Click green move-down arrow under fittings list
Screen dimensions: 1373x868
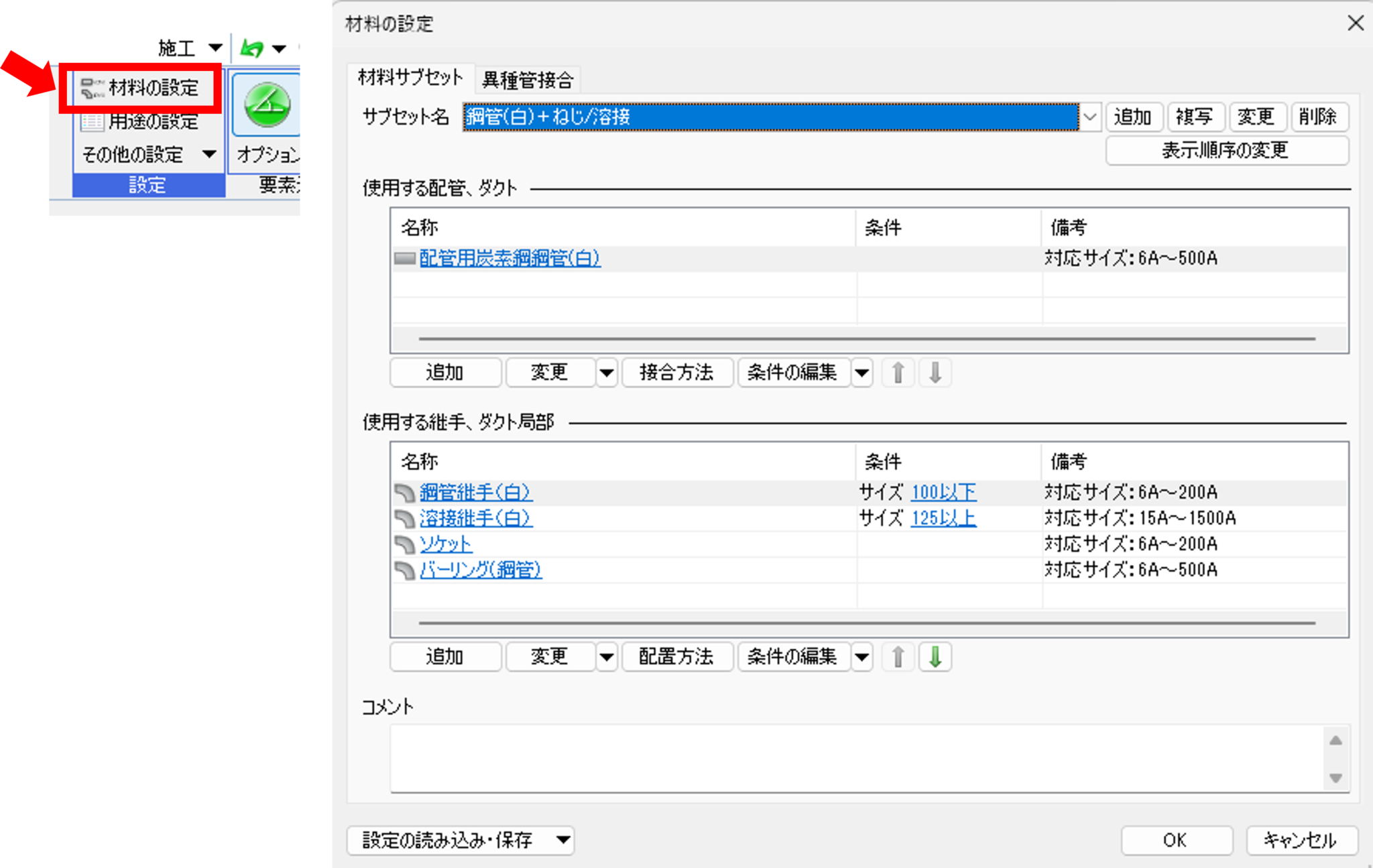935,657
